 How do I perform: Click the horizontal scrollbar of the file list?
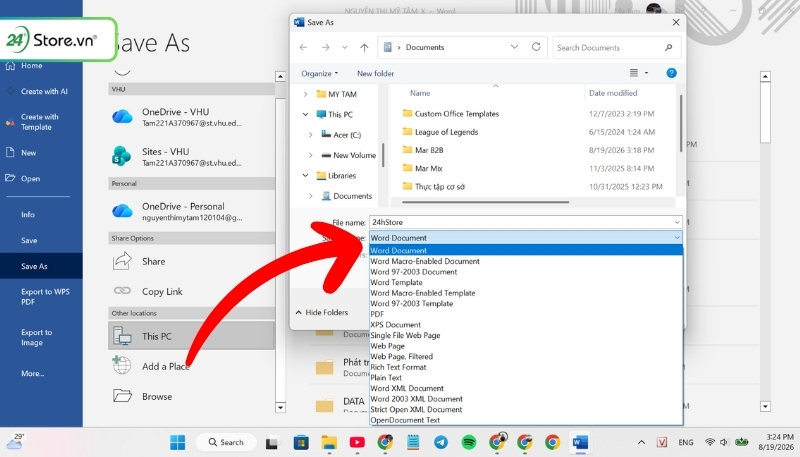coord(485,202)
